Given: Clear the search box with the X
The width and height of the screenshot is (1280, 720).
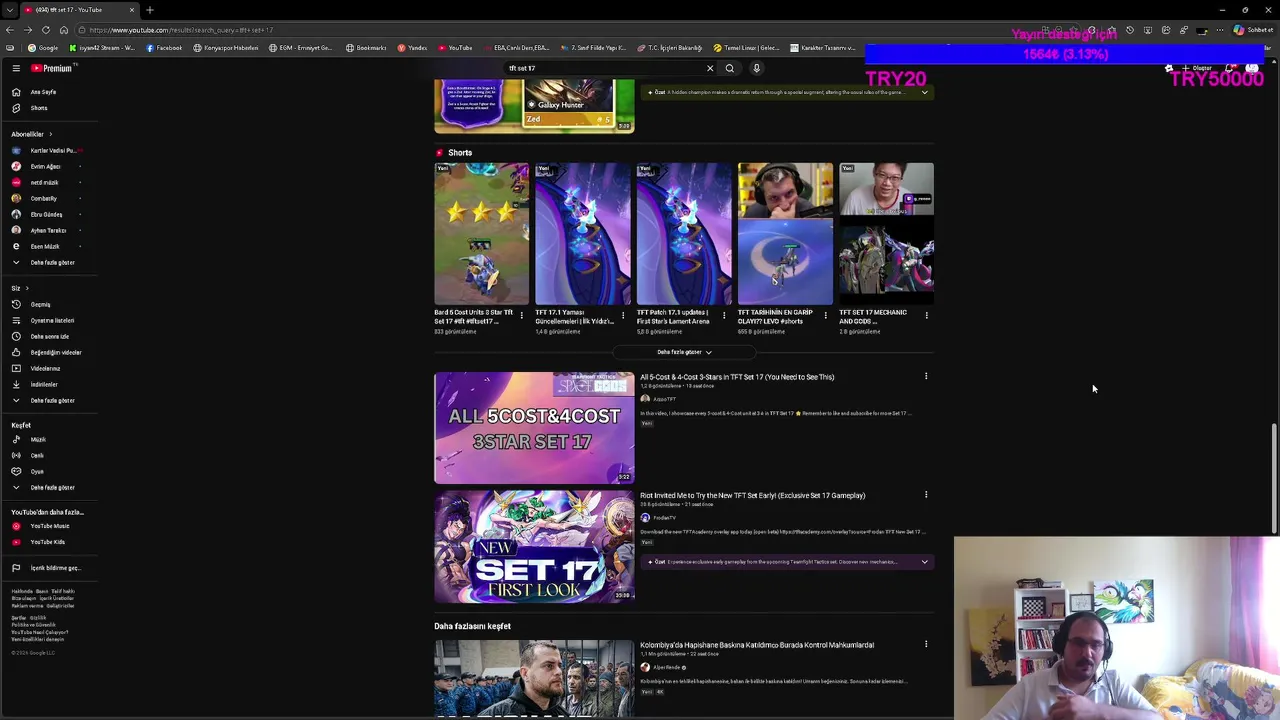Looking at the screenshot, I should click(710, 68).
